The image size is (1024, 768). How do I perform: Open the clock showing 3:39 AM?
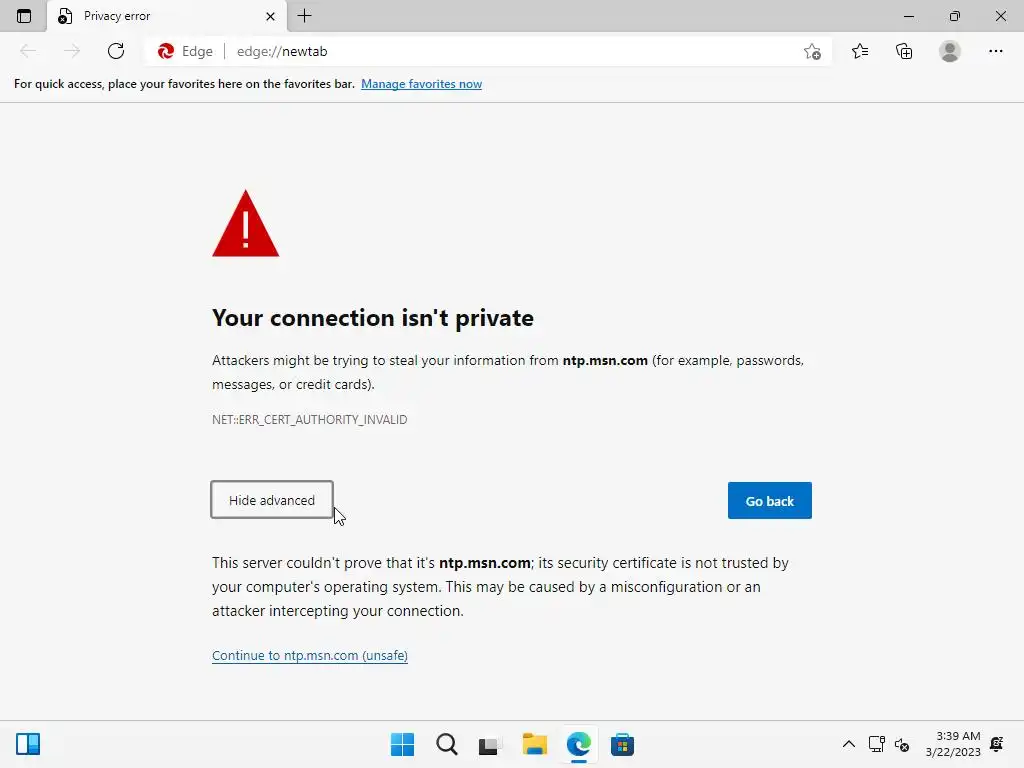953,744
